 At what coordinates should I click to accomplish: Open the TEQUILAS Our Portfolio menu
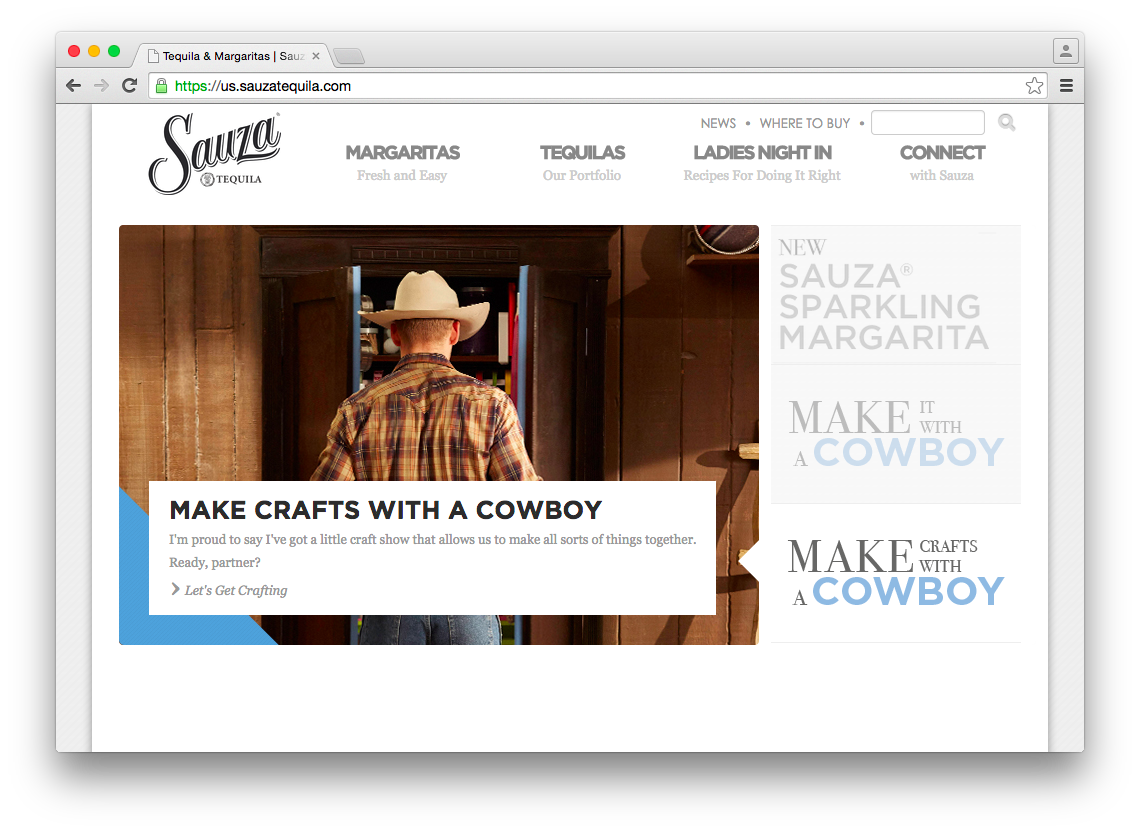coord(582,163)
